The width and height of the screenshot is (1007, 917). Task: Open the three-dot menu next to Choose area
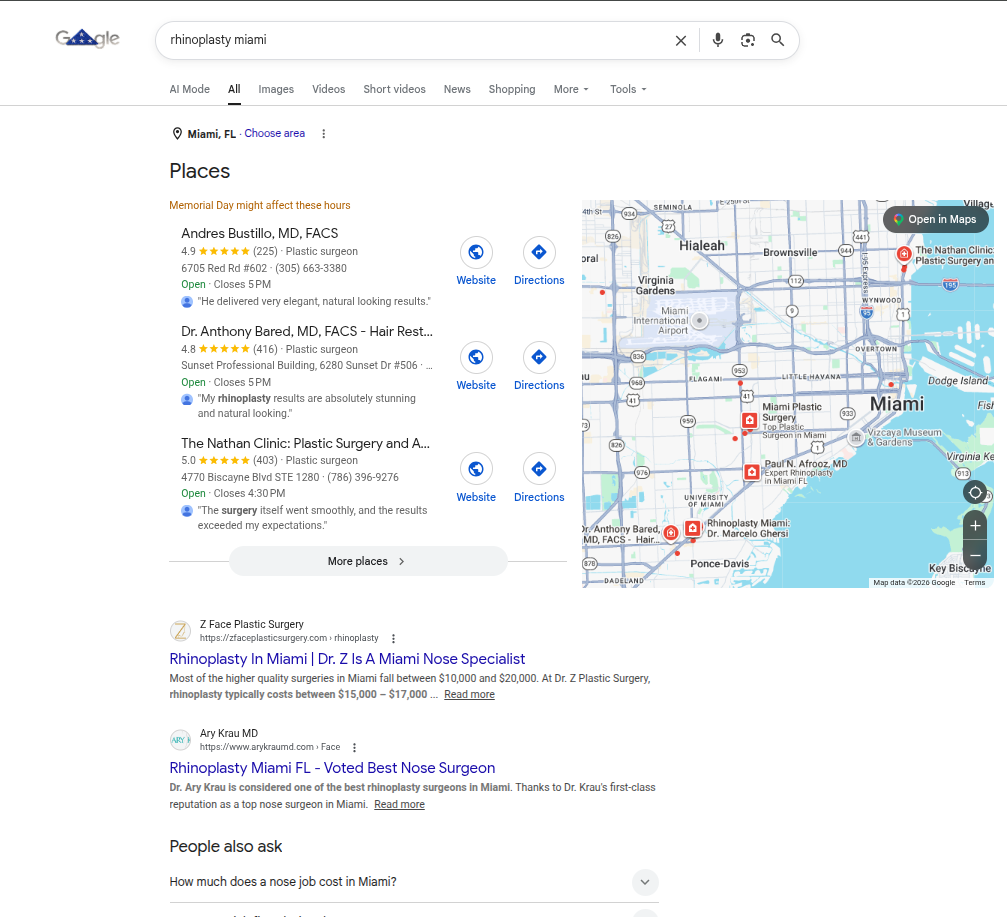[324, 134]
